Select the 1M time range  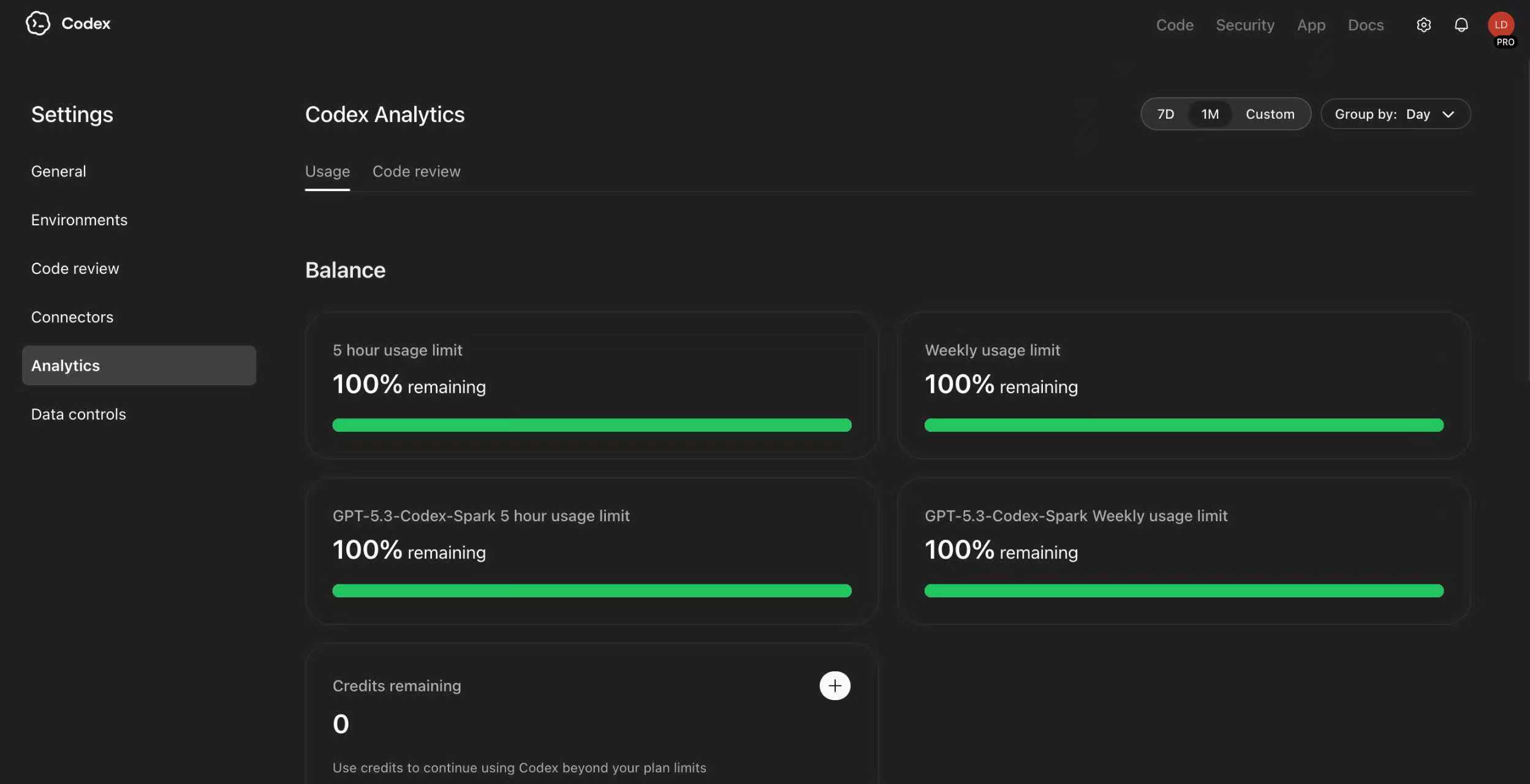point(1210,115)
